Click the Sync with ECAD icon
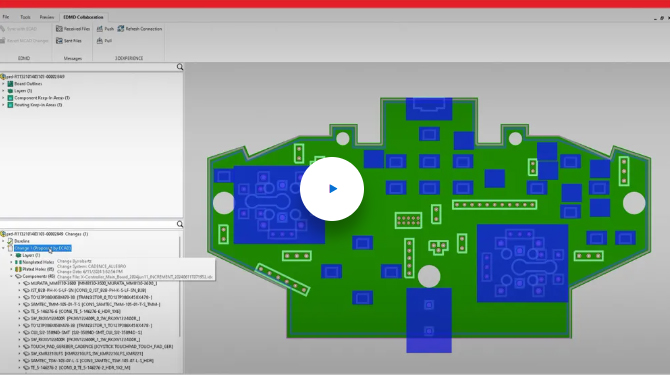The height and width of the screenshot is (375, 670). [x=3, y=29]
